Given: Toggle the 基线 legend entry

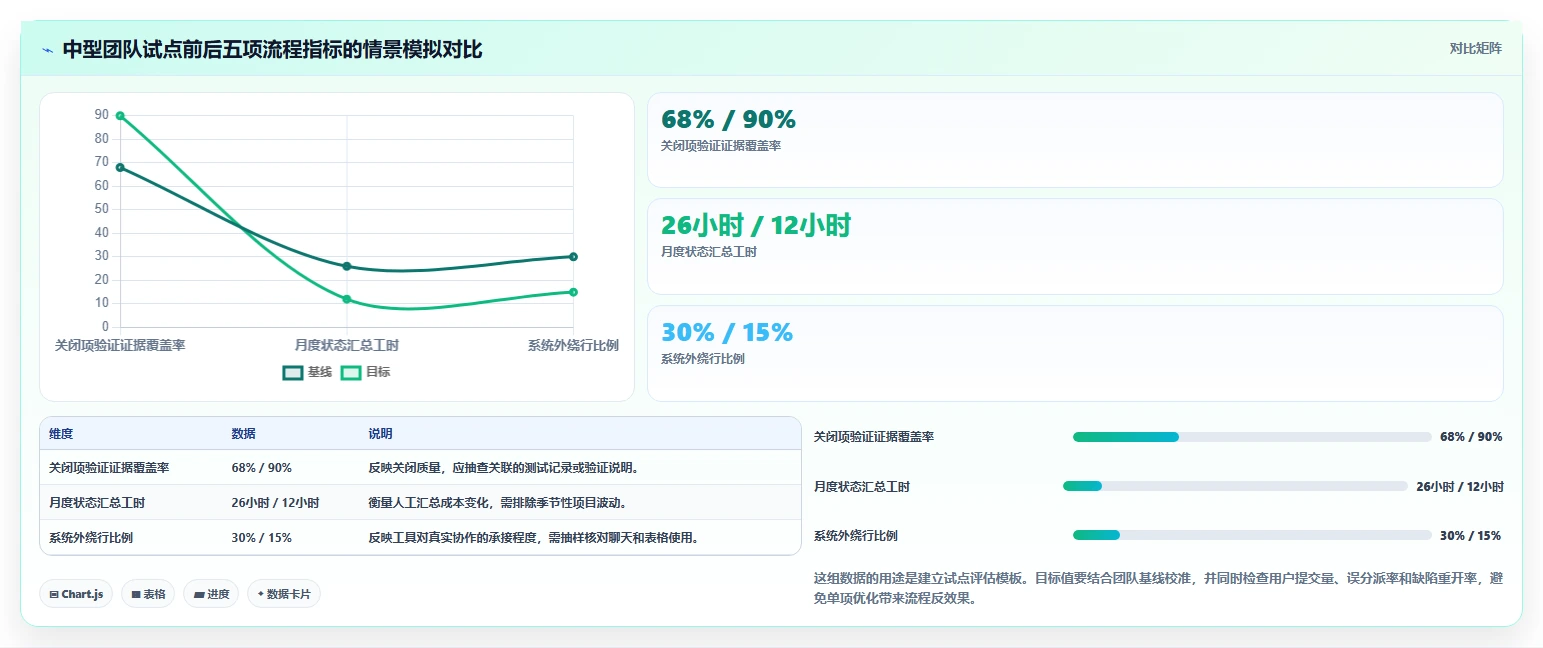Looking at the screenshot, I should pos(308,372).
